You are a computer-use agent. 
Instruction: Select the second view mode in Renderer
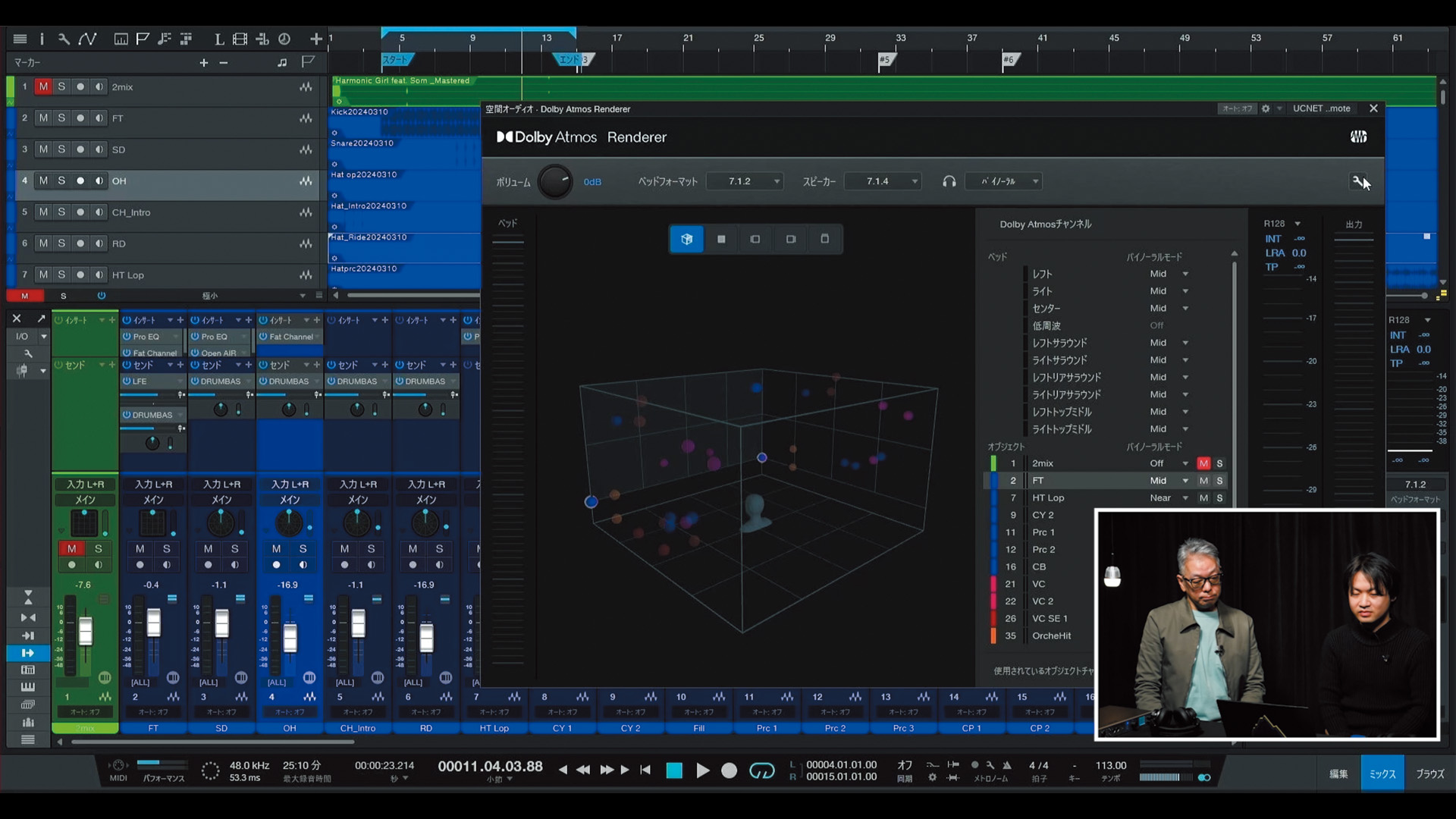click(721, 239)
